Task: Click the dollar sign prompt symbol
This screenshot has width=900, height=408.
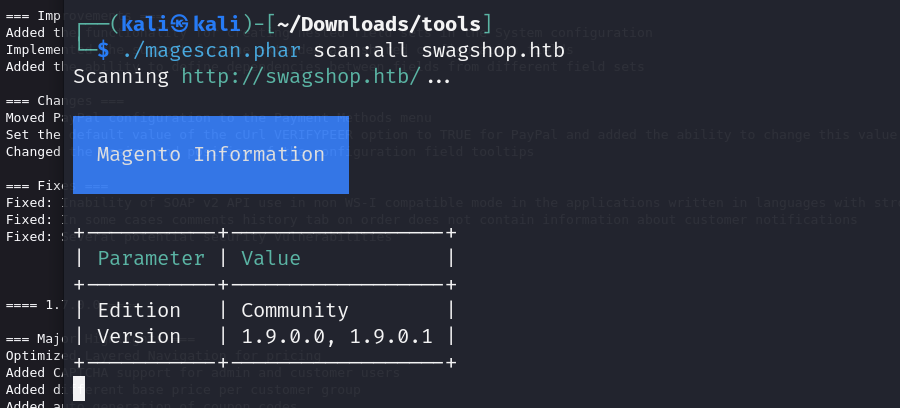Action: tap(102, 49)
